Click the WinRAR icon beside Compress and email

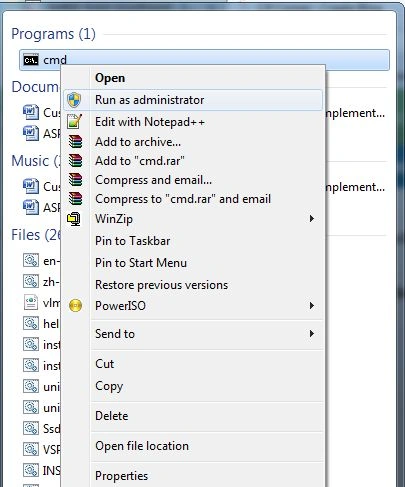coord(75,180)
